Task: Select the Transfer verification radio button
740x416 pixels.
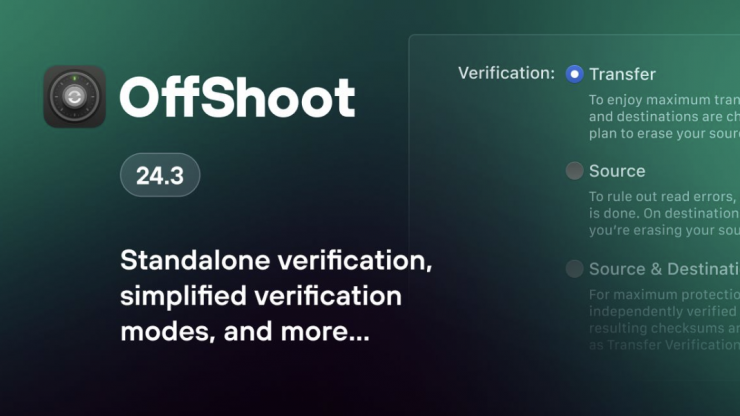Action: (574, 73)
